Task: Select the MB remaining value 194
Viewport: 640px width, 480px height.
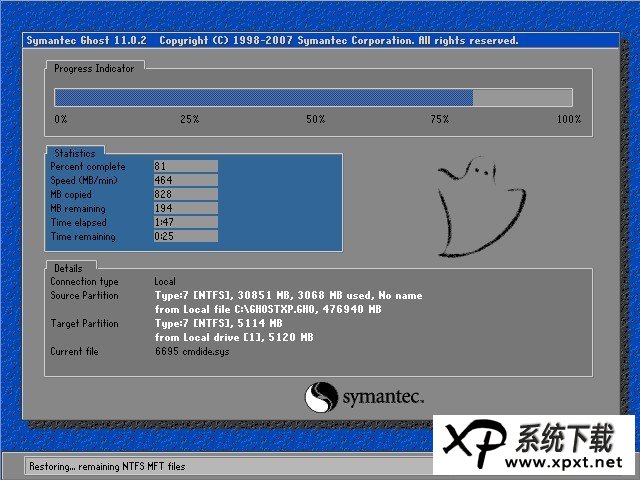Action: [186, 208]
